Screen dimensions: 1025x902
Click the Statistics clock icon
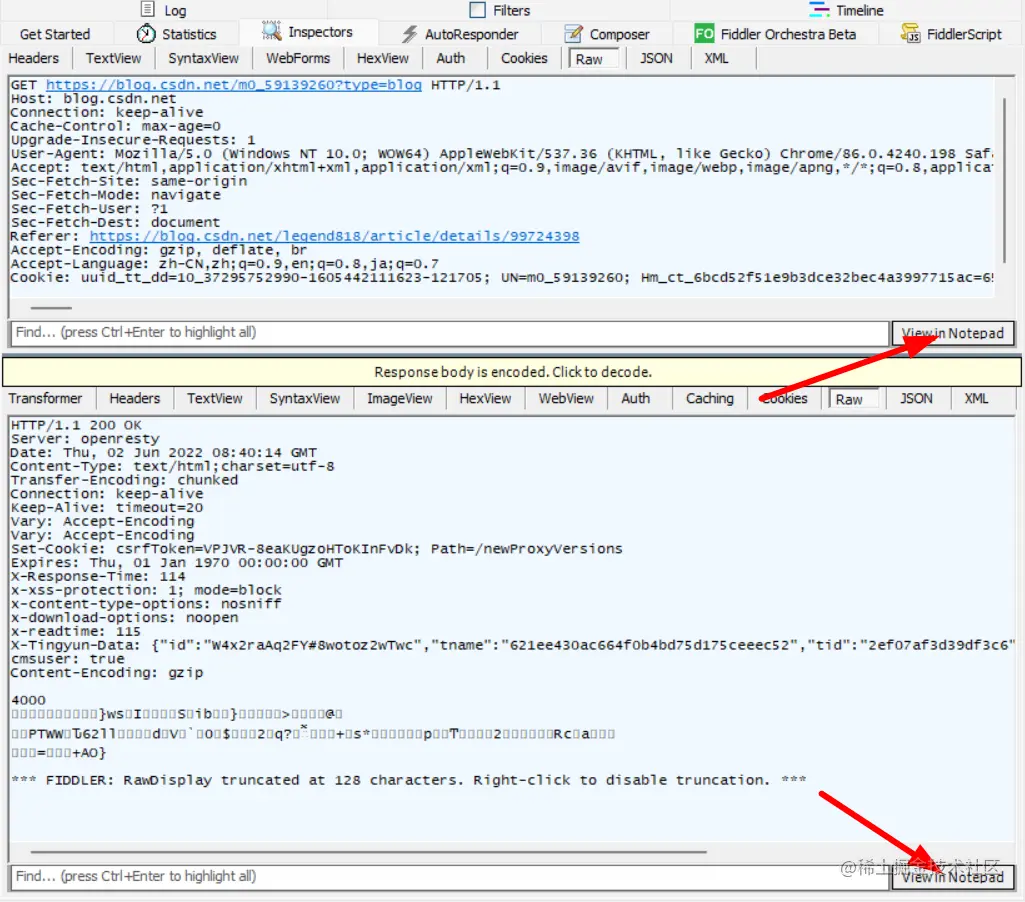click(x=146, y=34)
